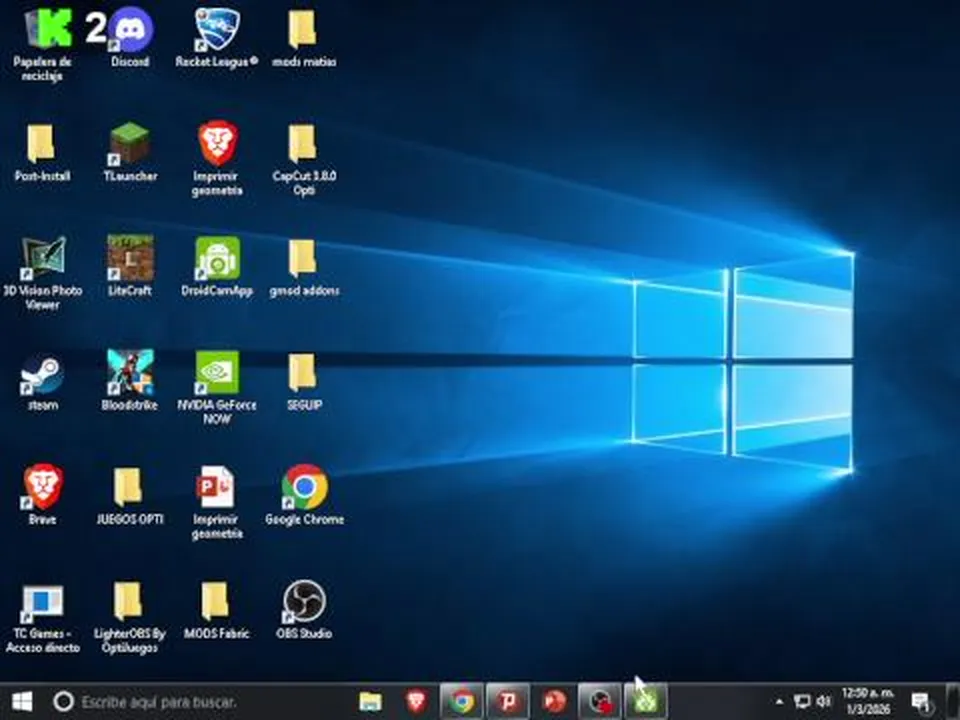960x720 pixels.
Task: Select the desktop shortcut labeled Brave
Action: point(42,496)
